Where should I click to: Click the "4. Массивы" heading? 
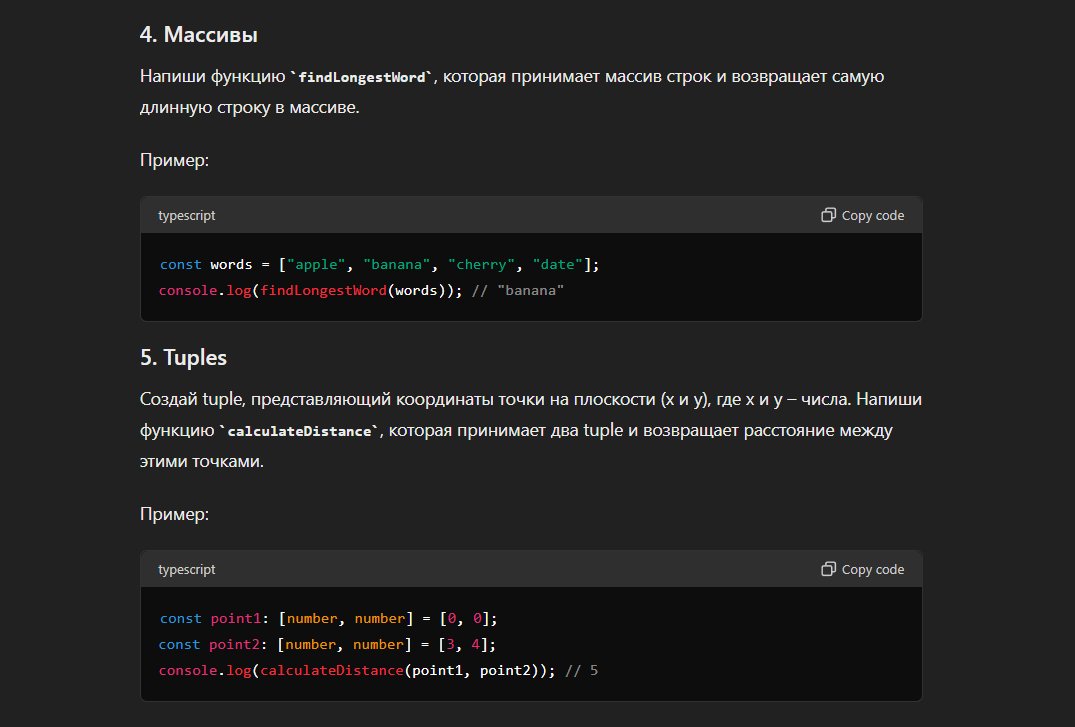199,35
